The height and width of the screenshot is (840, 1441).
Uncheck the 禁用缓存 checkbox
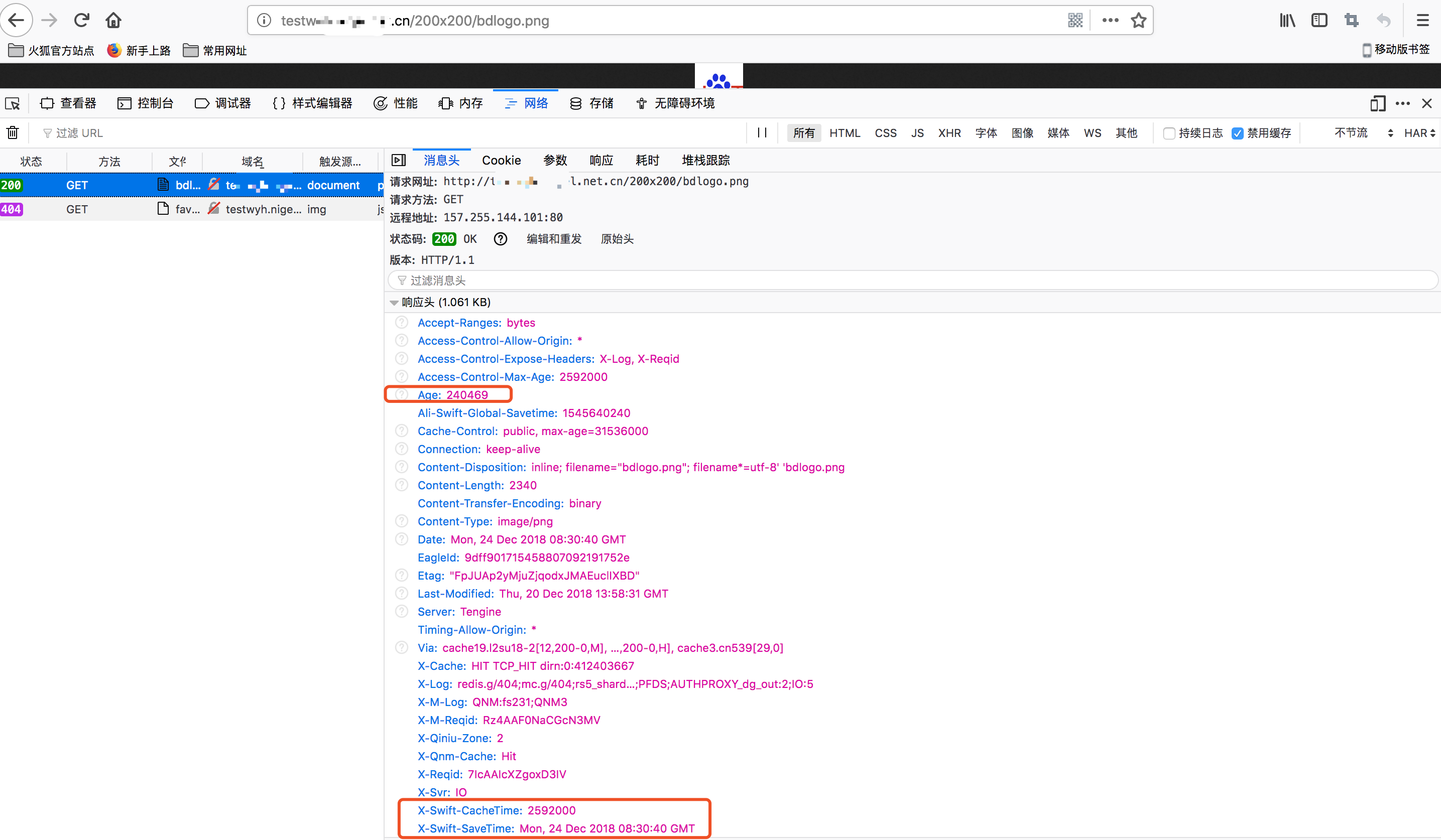[1238, 133]
